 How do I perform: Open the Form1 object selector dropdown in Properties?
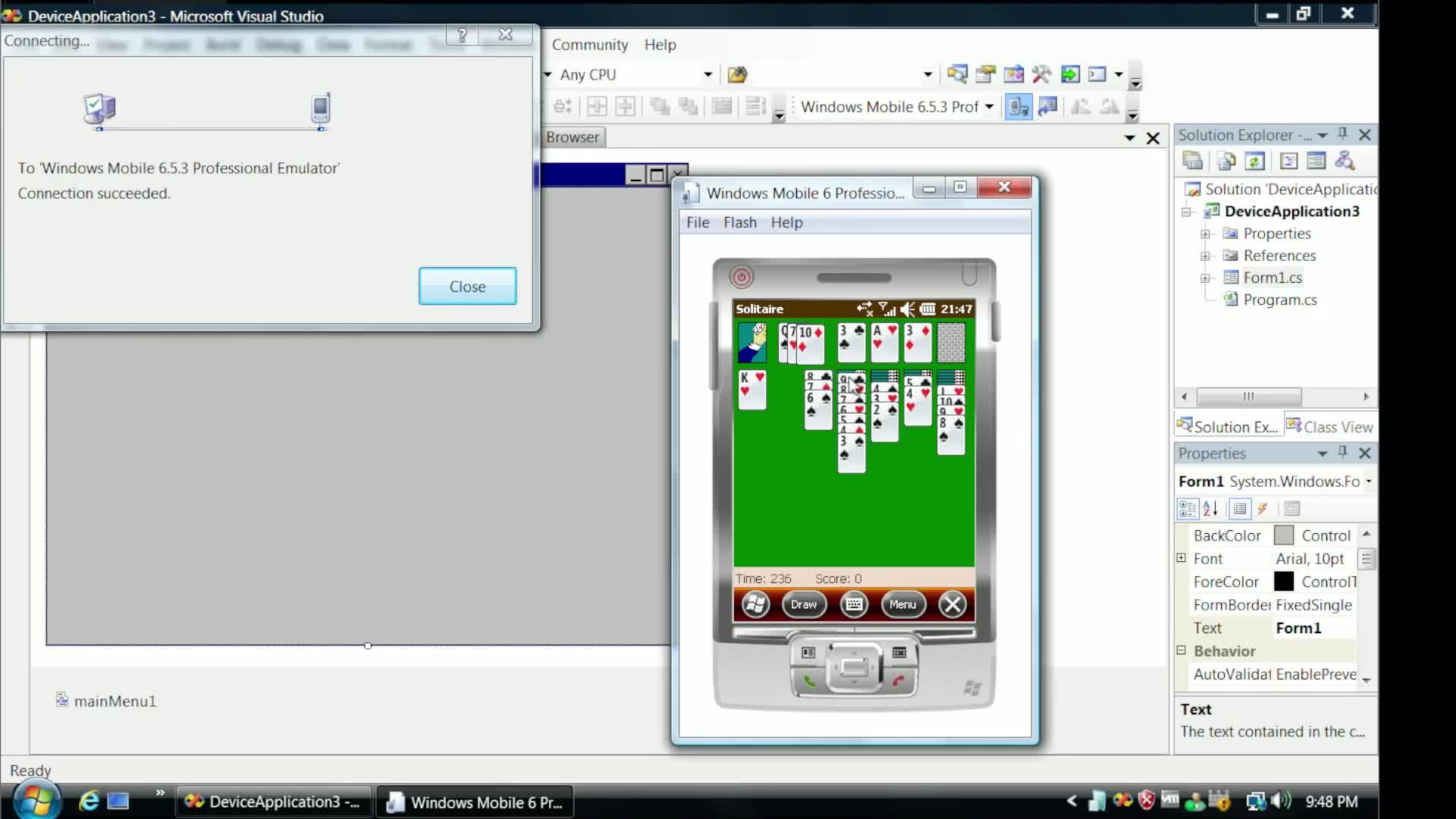(1369, 482)
